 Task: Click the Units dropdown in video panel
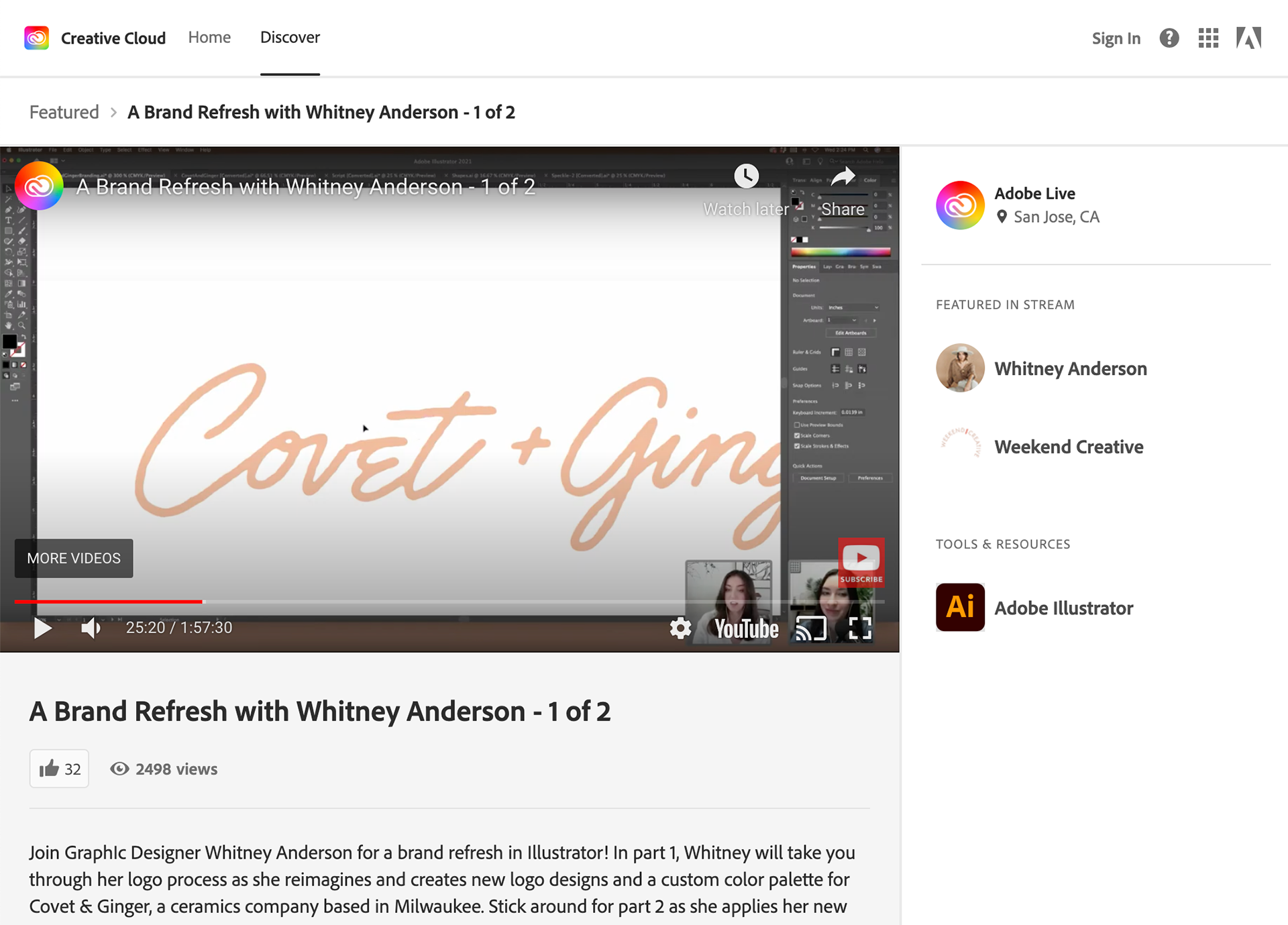click(852, 307)
